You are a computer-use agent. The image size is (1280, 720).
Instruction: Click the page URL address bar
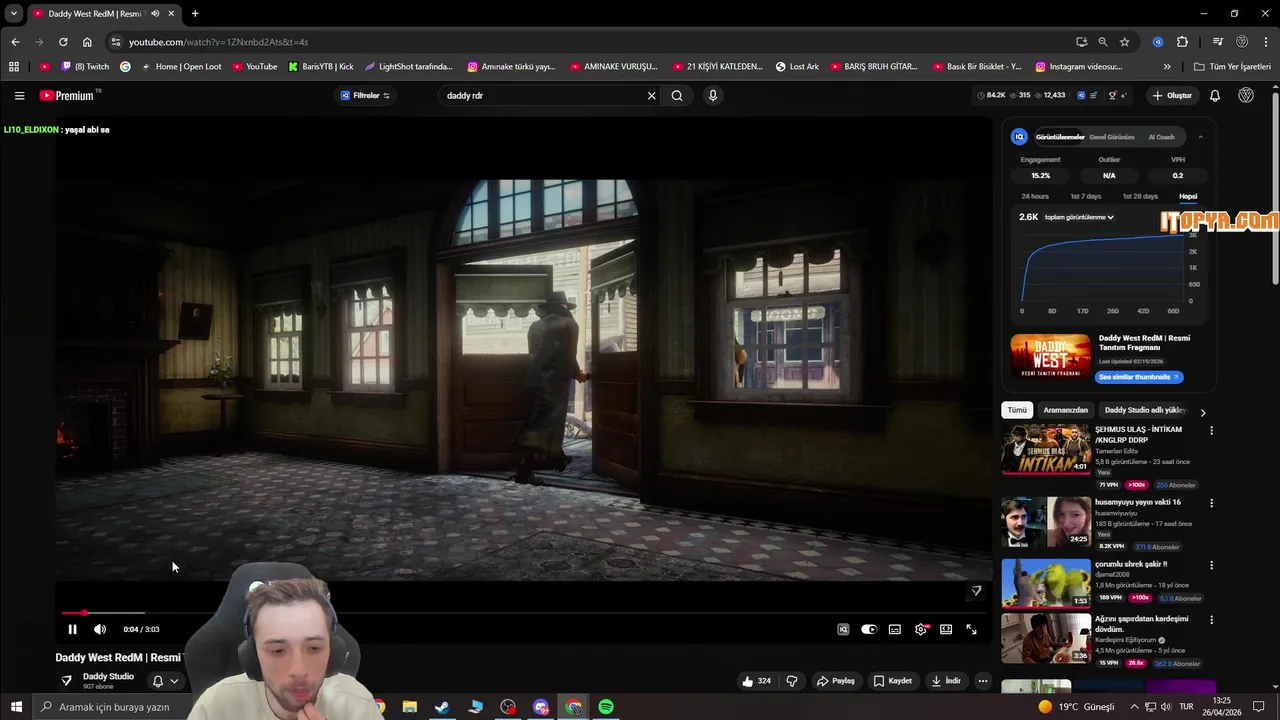(590, 42)
